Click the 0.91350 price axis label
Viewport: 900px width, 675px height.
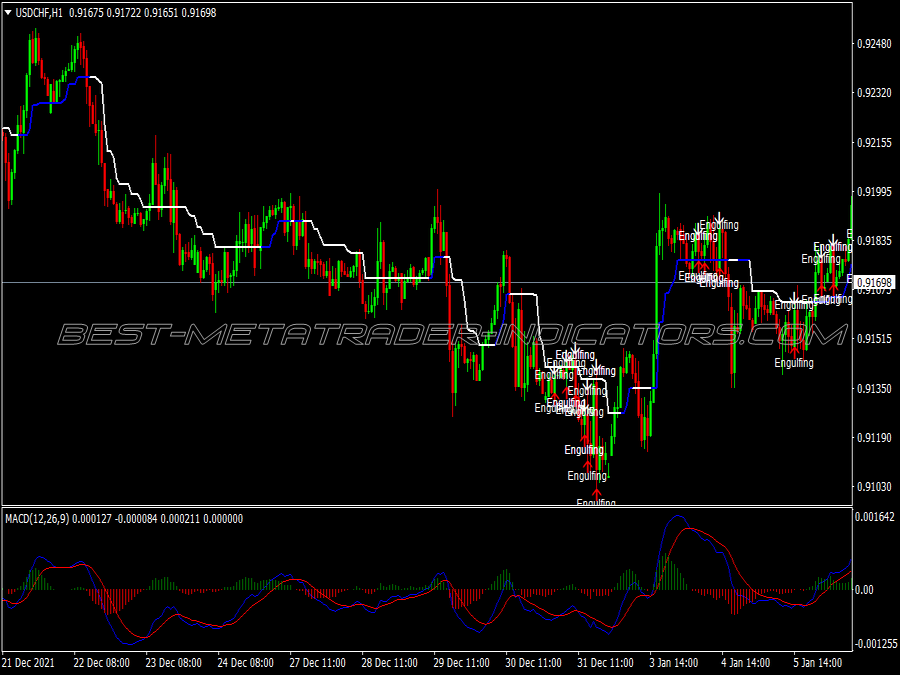pyautogui.click(x=875, y=389)
